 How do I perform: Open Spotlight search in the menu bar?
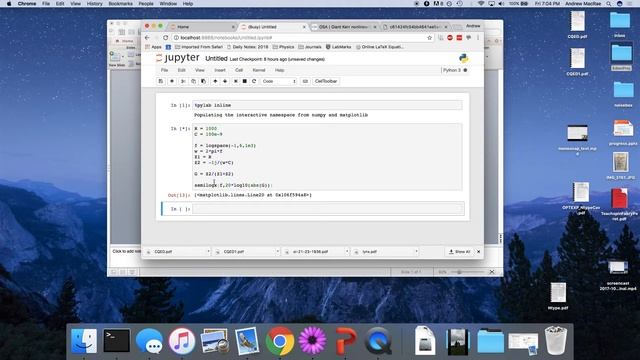tap(609, 4)
